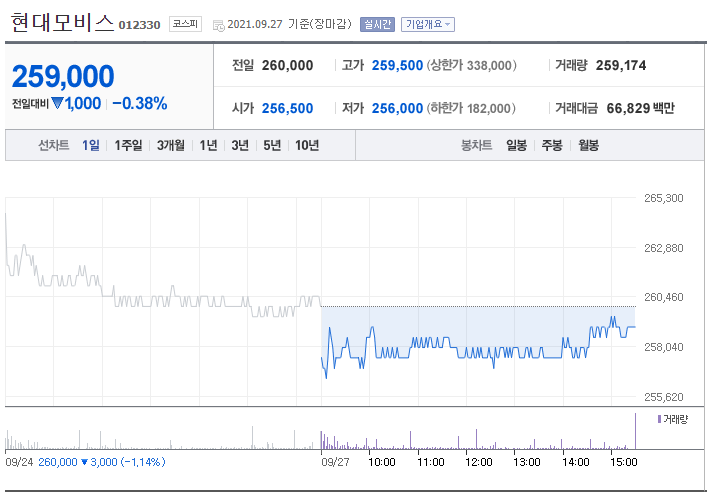This screenshot has height=492, width=707.
Task: Click the (-1.14%) change under the chart
Action: click(142, 462)
